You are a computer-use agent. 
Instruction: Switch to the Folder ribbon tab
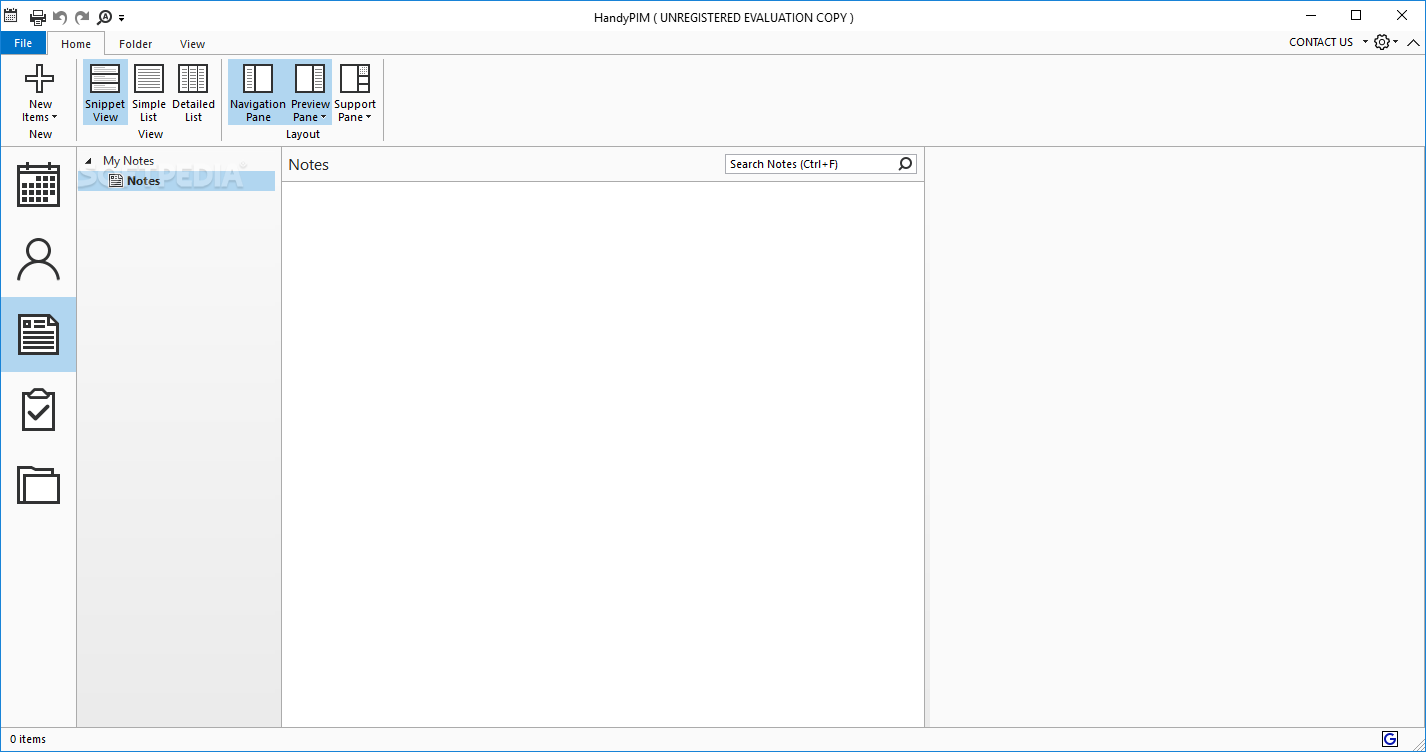(x=136, y=44)
